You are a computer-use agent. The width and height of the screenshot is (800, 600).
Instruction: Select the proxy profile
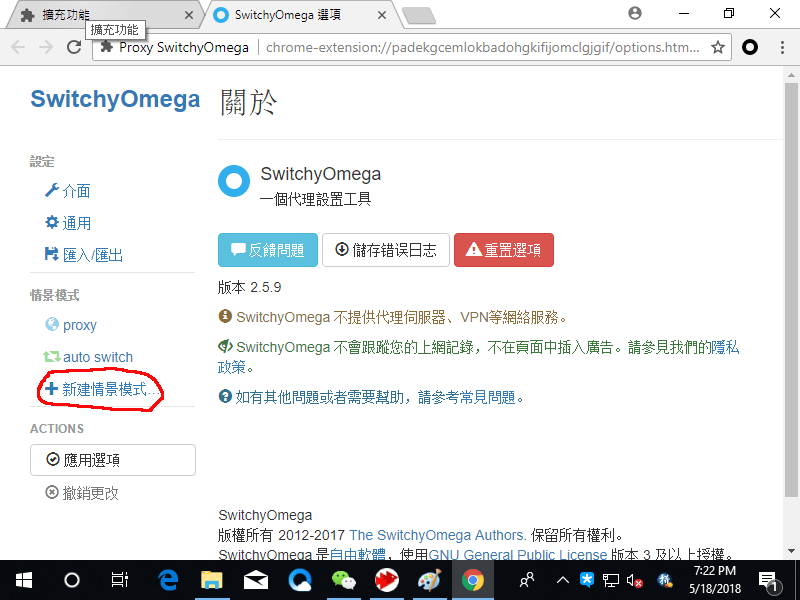[x=71, y=325]
